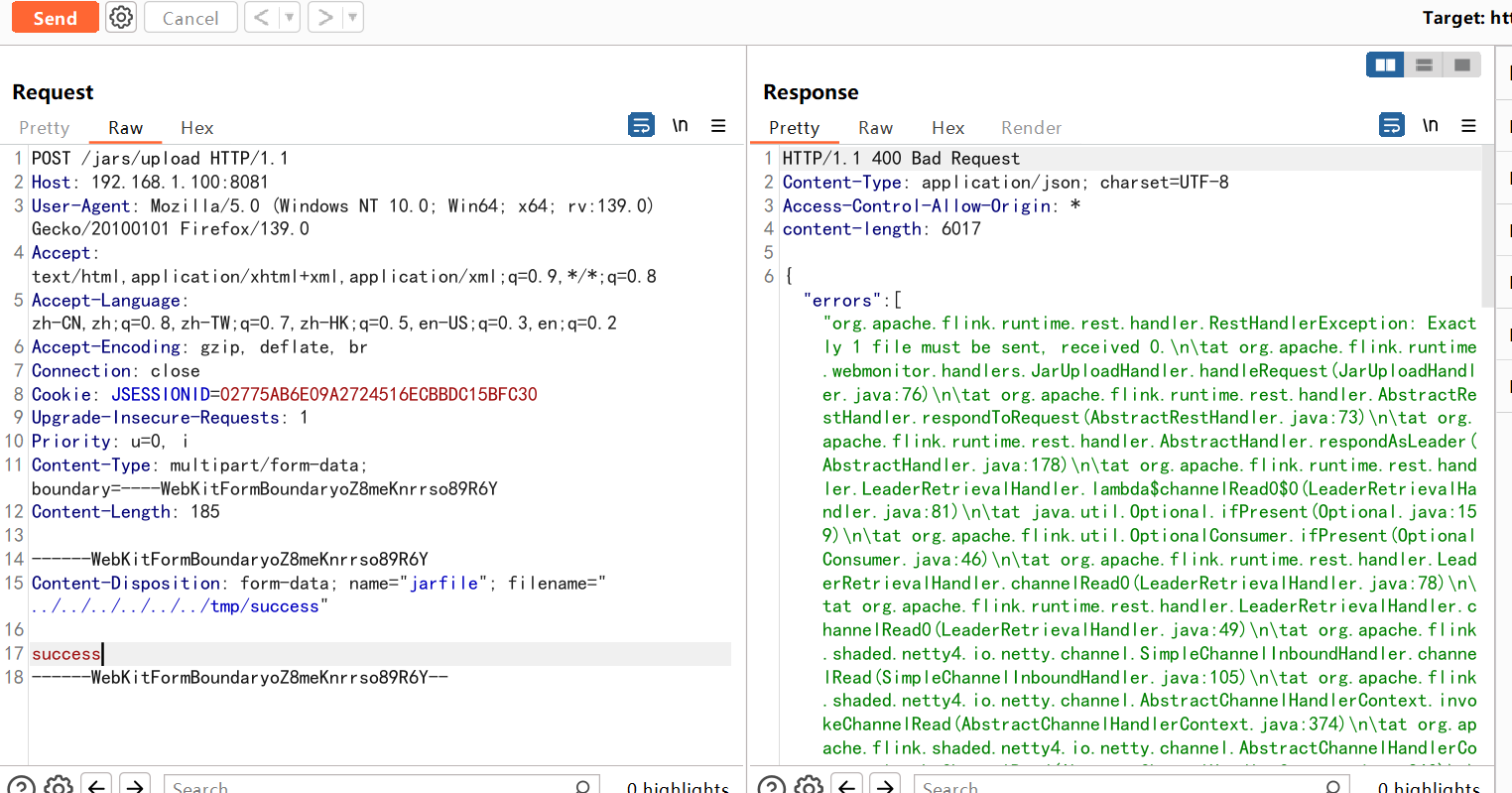
Task: Toggle non-printable \n characters in Request panel
Action: (680, 125)
